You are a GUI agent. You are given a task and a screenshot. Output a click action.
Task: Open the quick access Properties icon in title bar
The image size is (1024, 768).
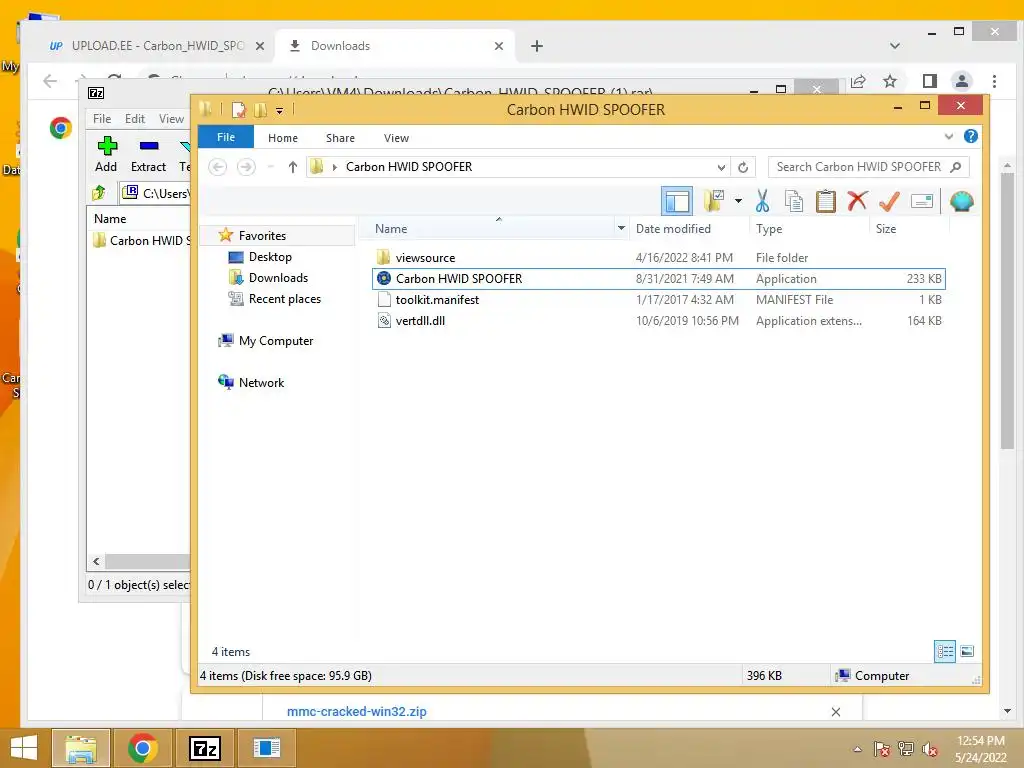[x=239, y=110]
